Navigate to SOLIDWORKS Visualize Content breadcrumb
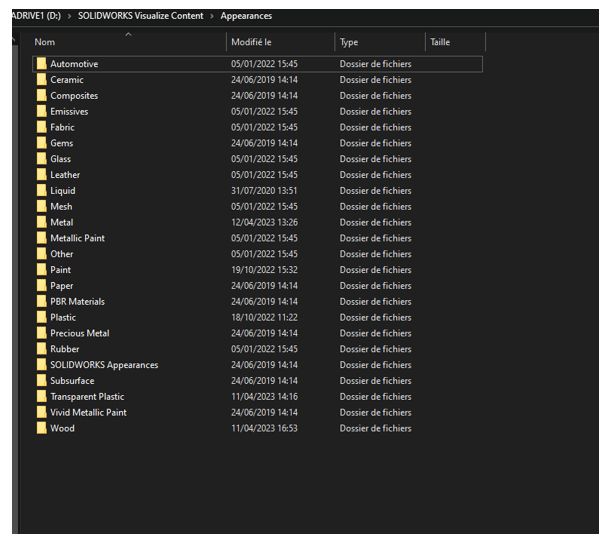 [x=141, y=16]
